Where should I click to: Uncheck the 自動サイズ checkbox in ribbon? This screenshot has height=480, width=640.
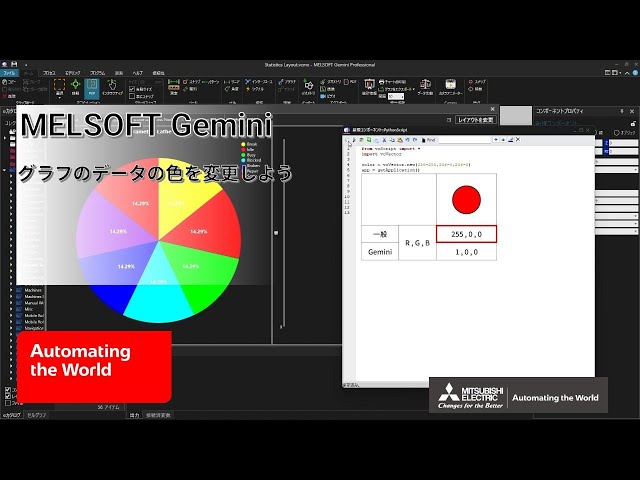(x=132, y=89)
